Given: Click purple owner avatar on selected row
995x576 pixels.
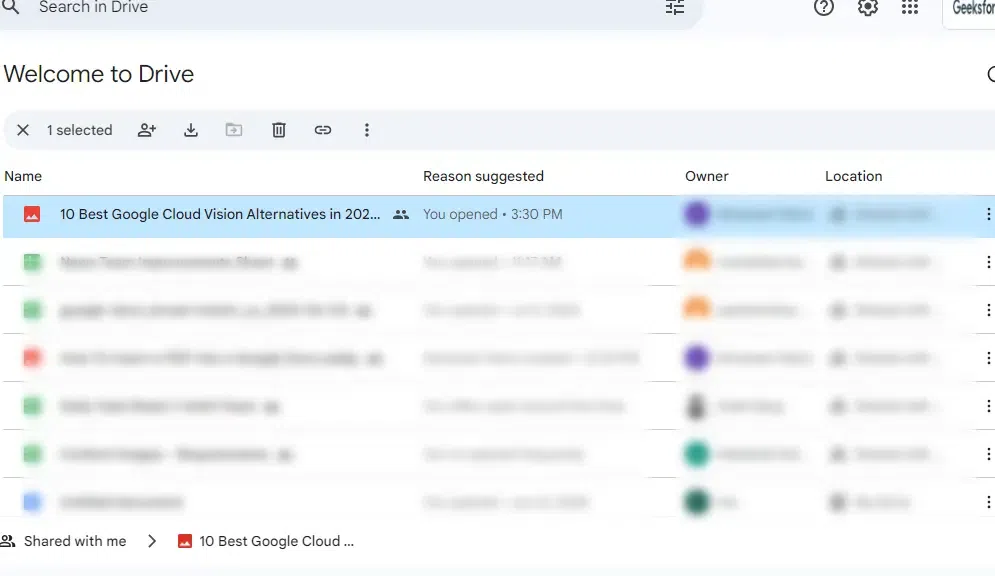Looking at the screenshot, I should pos(696,214).
